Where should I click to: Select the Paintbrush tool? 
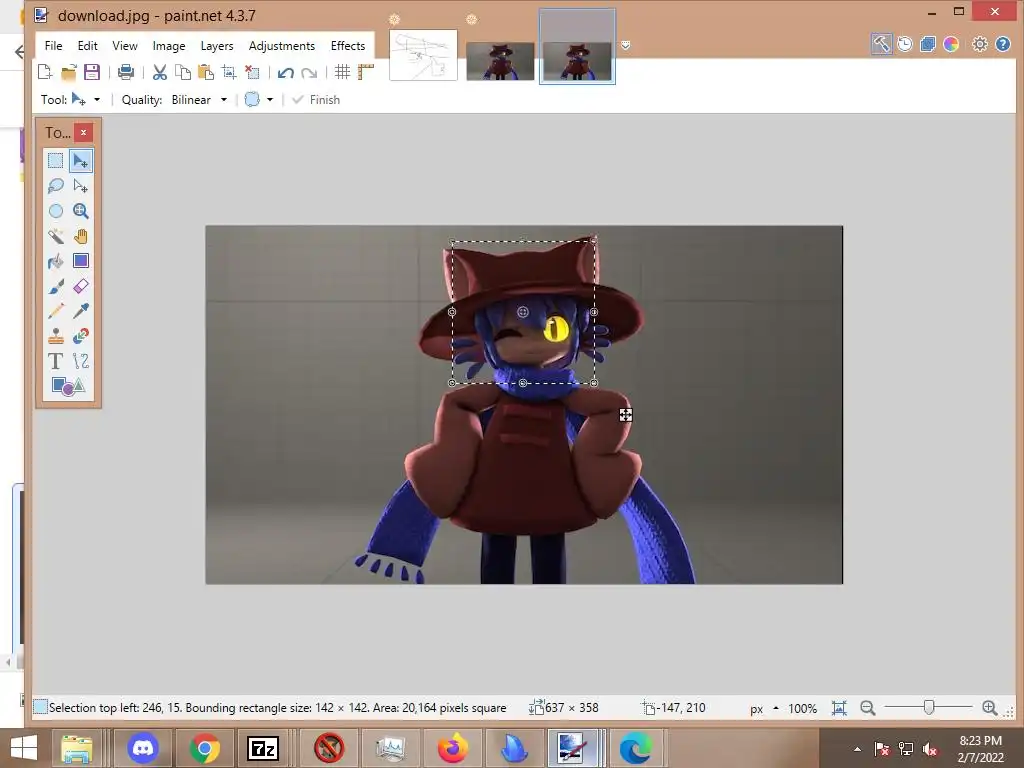(x=56, y=286)
